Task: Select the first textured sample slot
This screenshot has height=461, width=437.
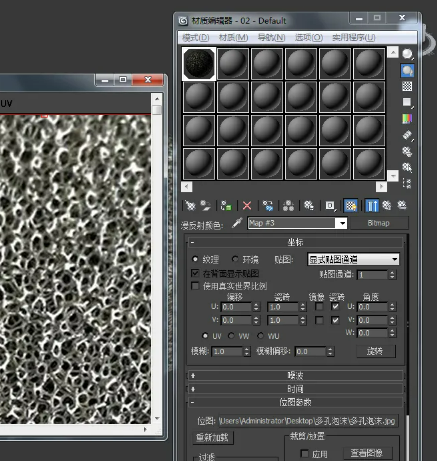Action: (x=199, y=64)
